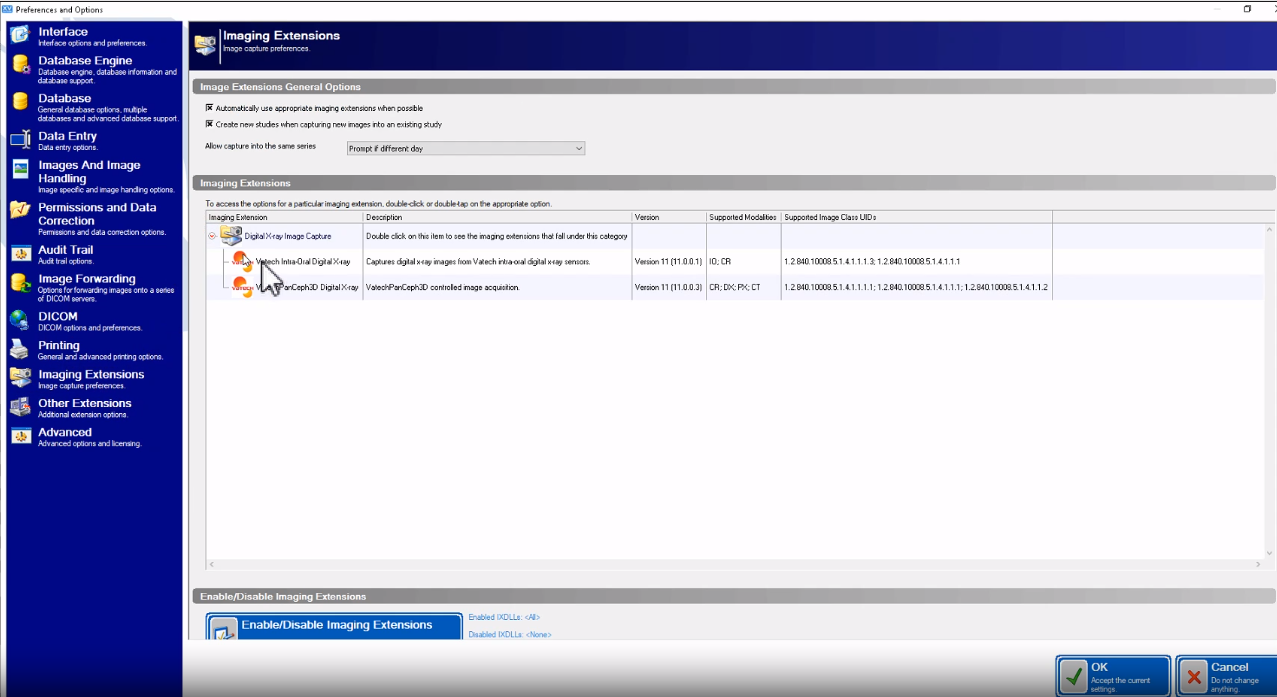Open the Data Entry options page
The height and width of the screenshot is (697, 1277).
92,141
